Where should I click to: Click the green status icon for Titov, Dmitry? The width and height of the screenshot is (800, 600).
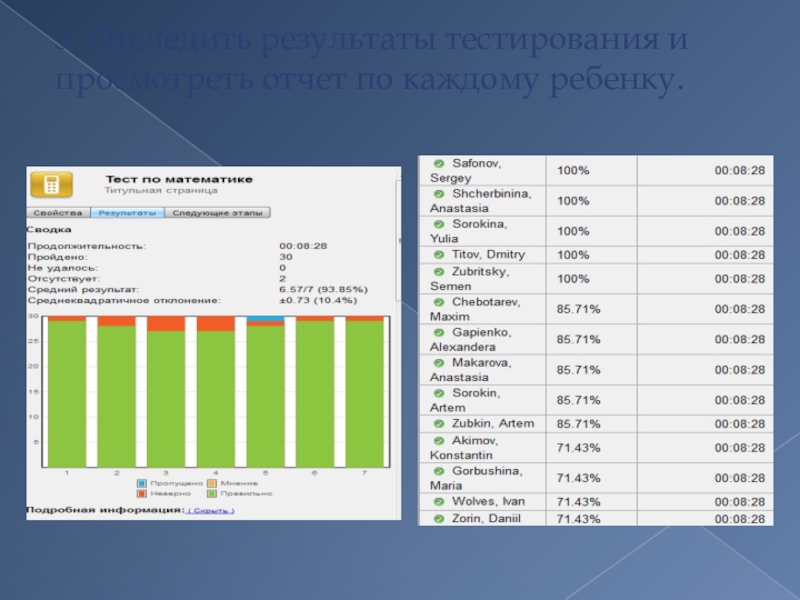pyautogui.click(x=439, y=255)
